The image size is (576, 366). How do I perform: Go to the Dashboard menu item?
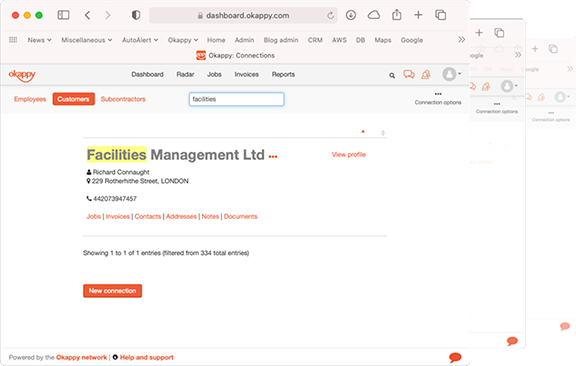pos(147,74)
